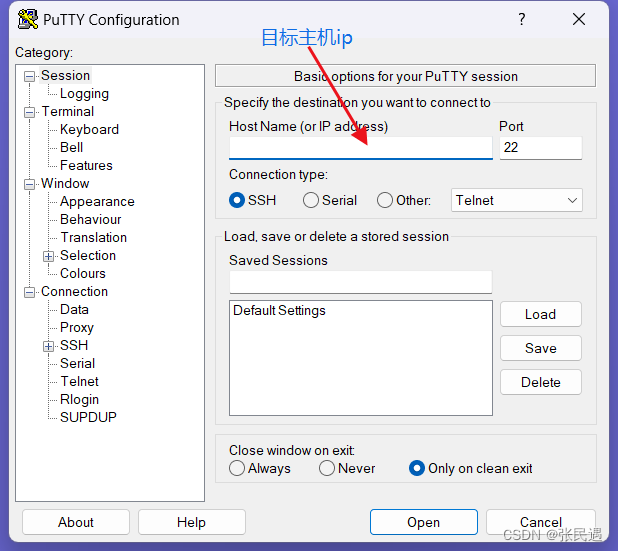Collapse the Window tree node
Image resolution: width=618 pixels, height=551 pixels.
click(x=30, y=184)
